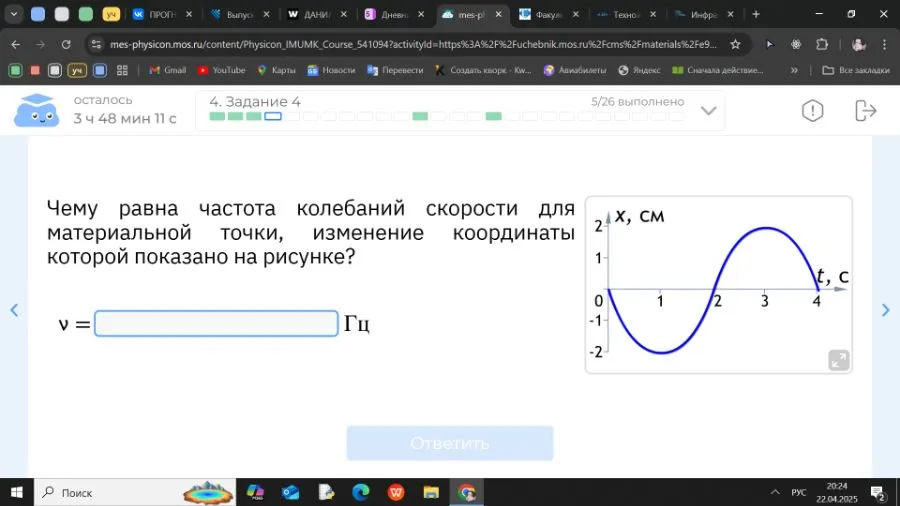
Task: Click the exit test icon
Action: [x=865, y=110]
